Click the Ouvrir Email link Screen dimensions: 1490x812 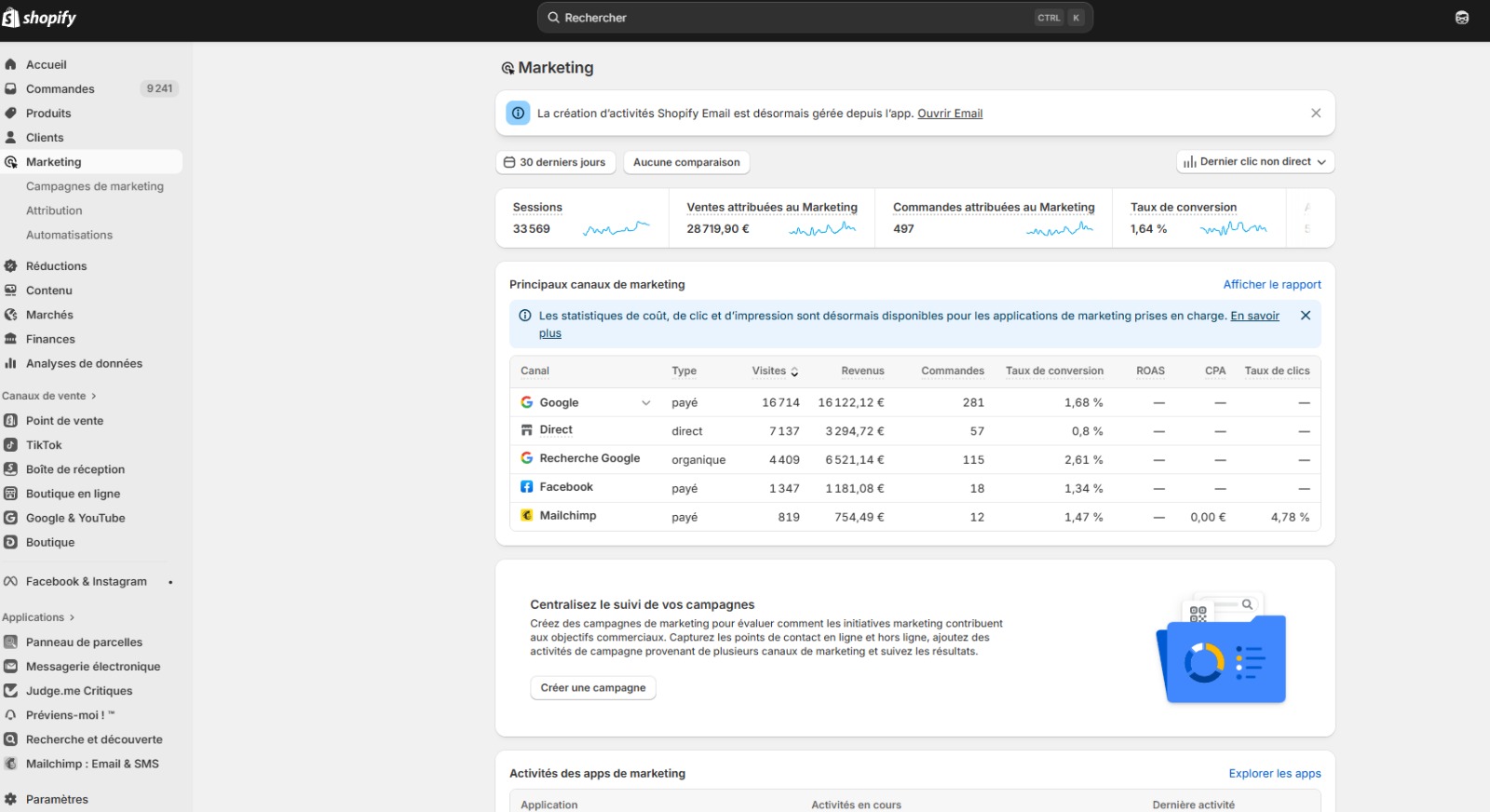pyautogui.click(x=950, y=114)
